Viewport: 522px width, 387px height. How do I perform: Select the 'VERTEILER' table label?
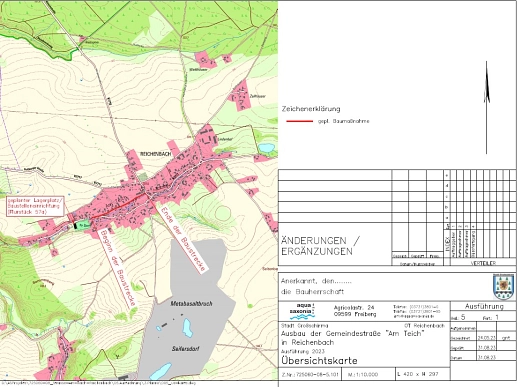click(x=483, y=263)
